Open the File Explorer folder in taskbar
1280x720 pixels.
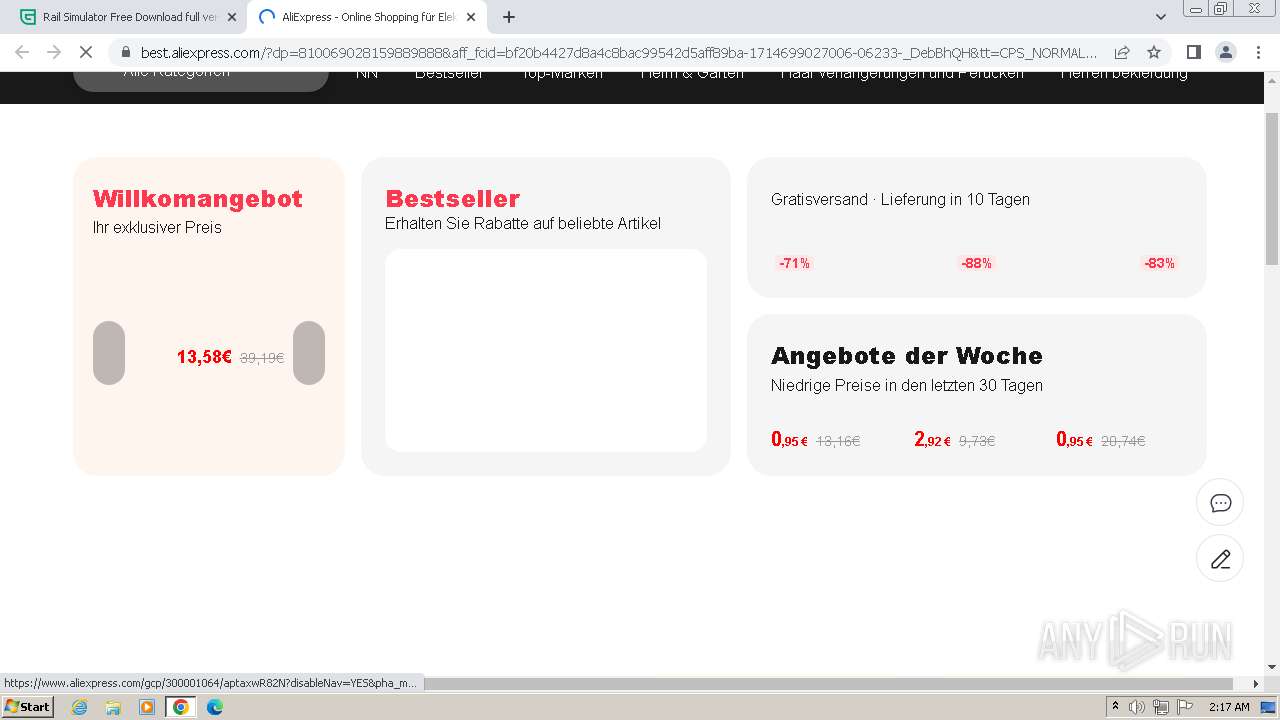coord(113,707)
